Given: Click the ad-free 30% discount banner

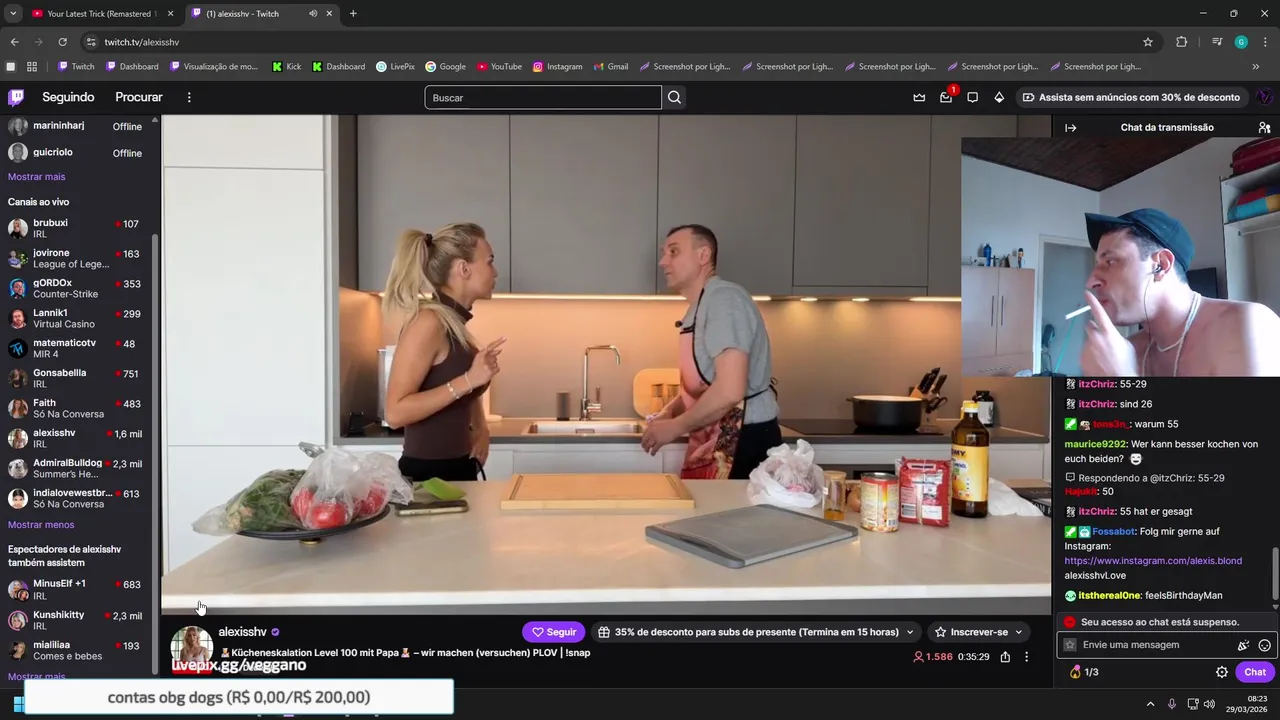Looking at the screenshot, I should tap(1131, 97).
